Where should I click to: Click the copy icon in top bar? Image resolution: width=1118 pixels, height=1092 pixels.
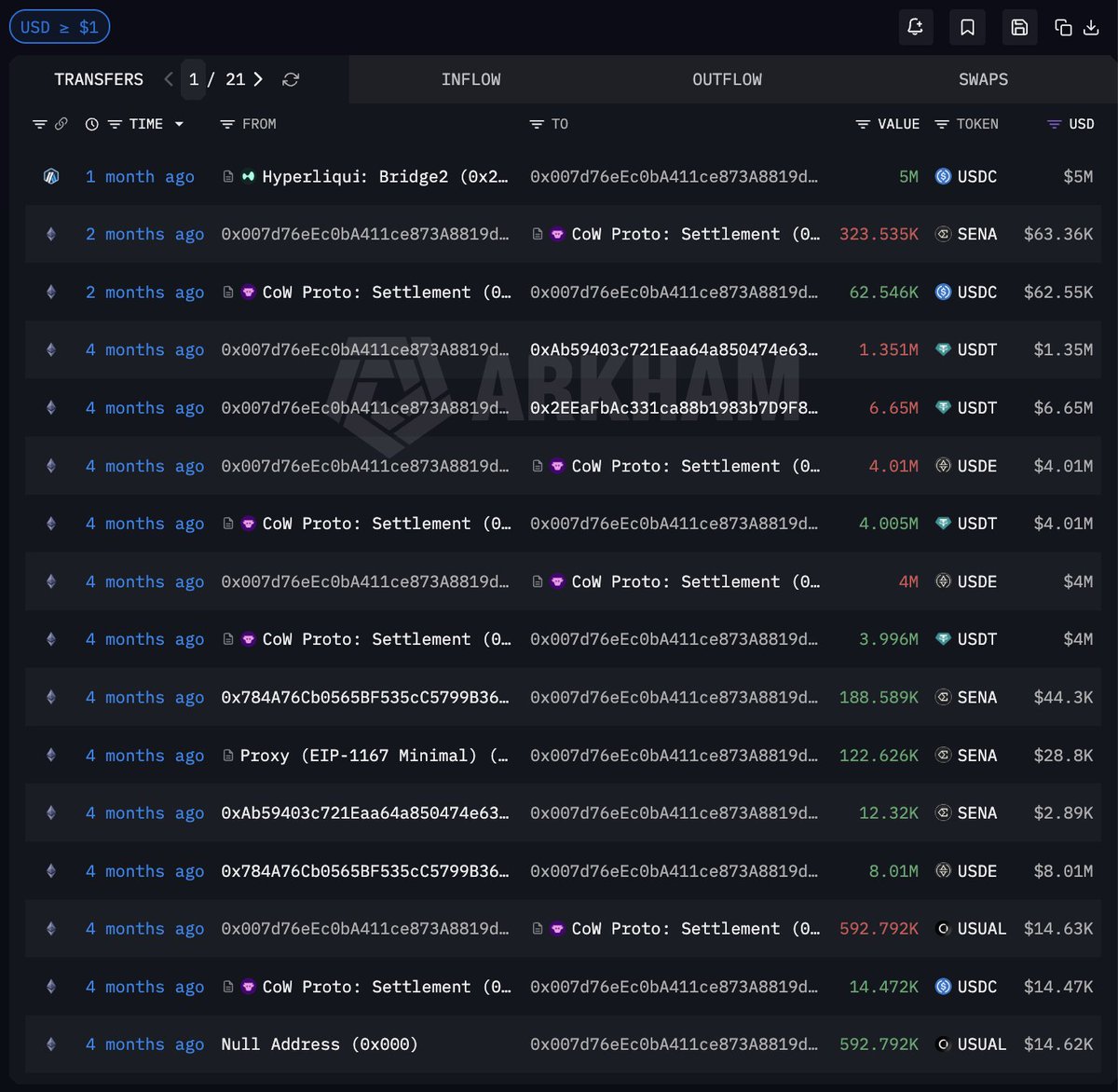point(1063,27)
